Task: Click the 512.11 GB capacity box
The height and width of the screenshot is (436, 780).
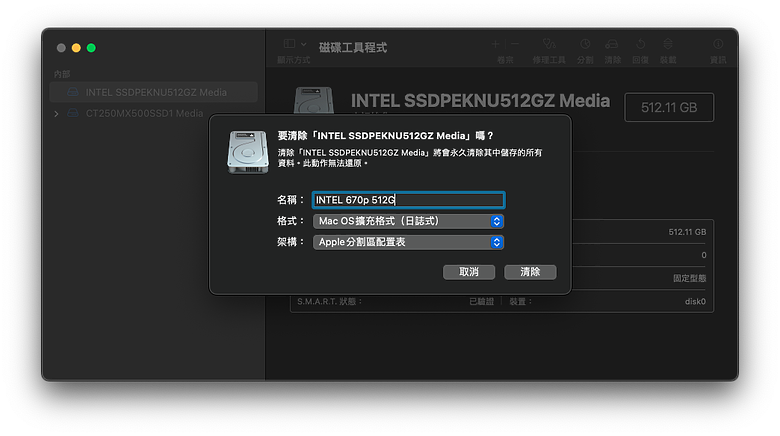Action: point(669,107)
